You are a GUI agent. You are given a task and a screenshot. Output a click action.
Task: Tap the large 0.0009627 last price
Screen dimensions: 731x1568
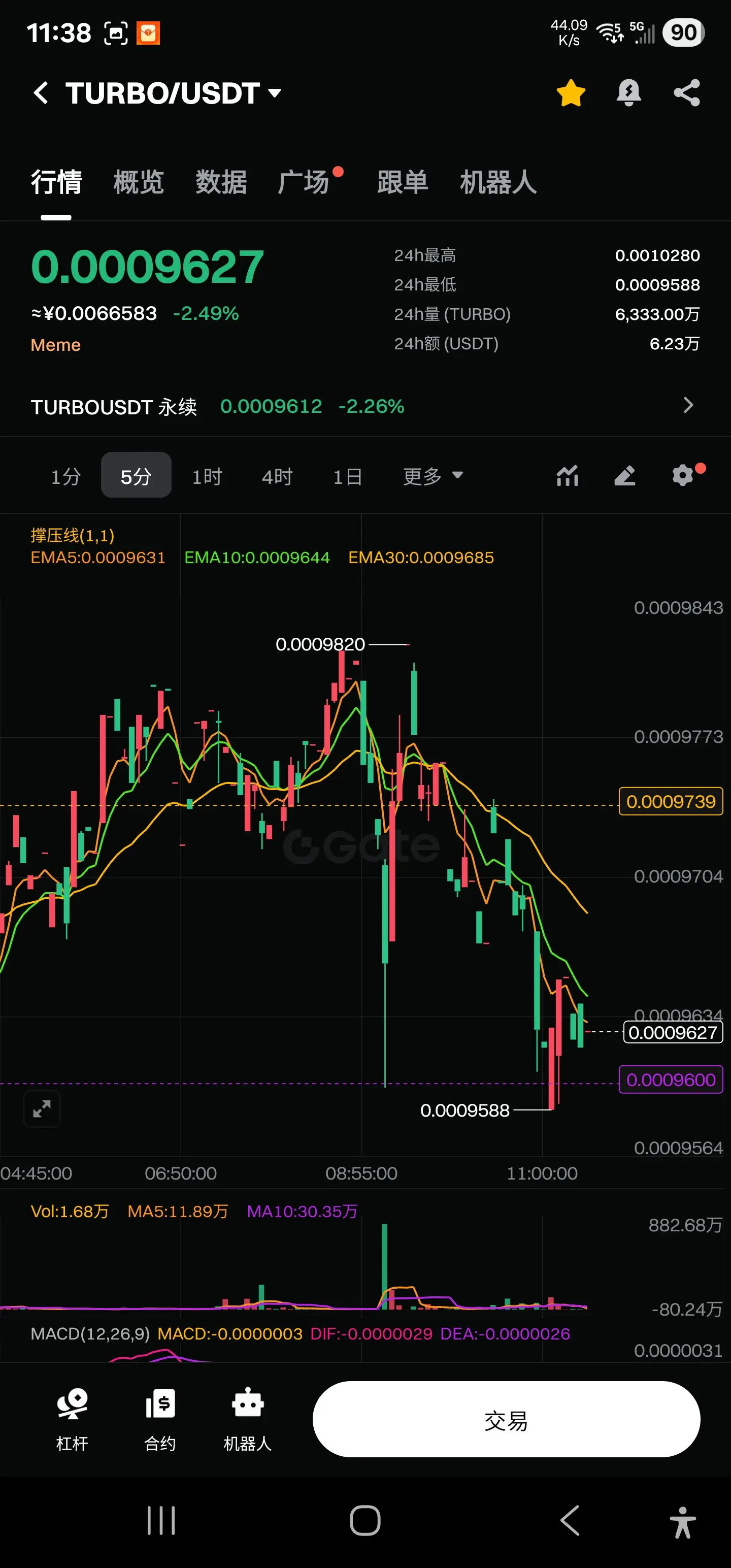click(147, 267)
